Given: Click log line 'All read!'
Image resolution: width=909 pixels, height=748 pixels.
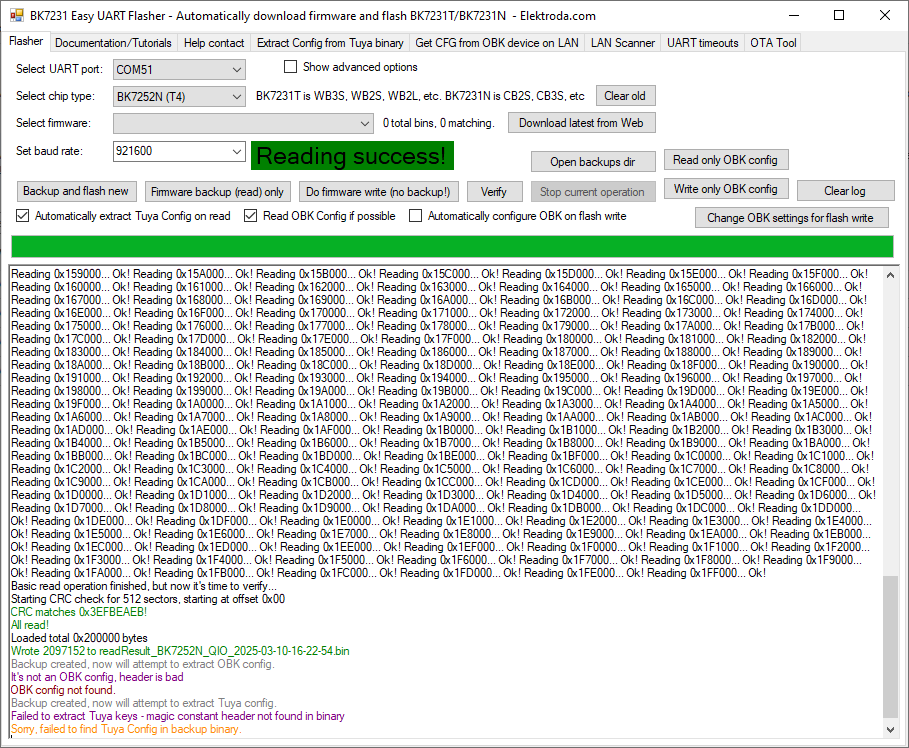Looking at the screenshot, I should click(x=30, y=625).
